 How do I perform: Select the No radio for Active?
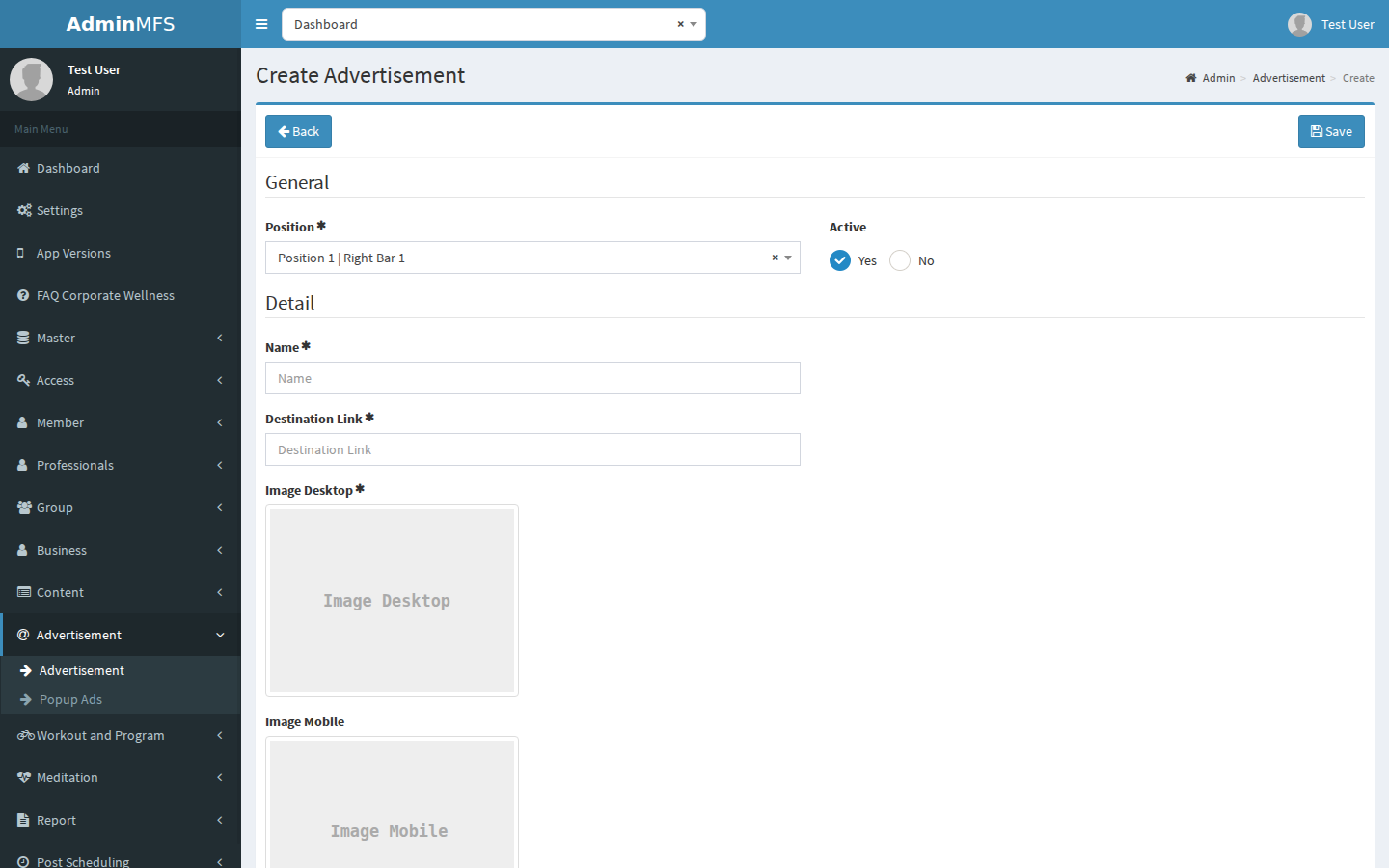click(900, 260)
